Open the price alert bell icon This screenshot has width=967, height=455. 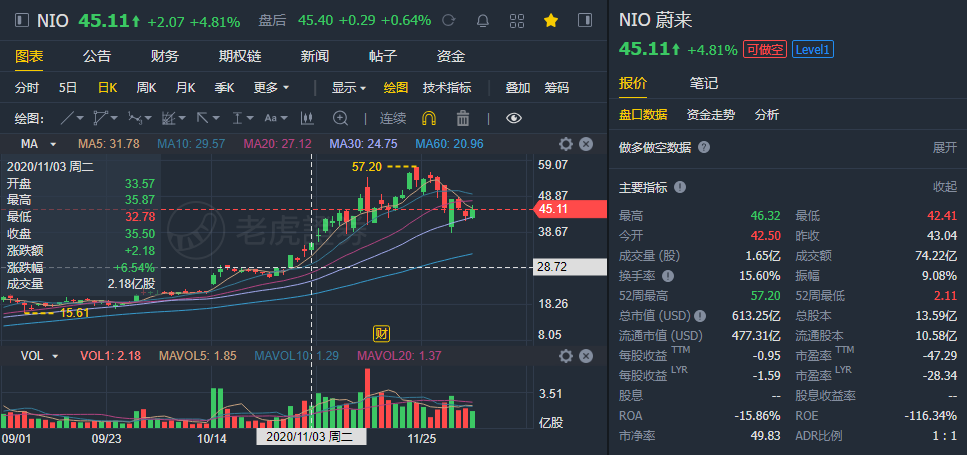click(483, 20)
